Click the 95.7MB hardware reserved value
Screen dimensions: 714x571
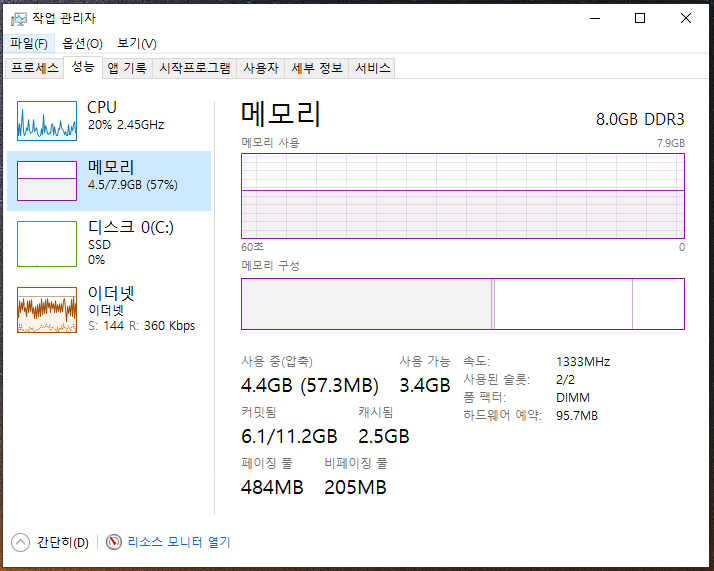[x=576, y=416]
